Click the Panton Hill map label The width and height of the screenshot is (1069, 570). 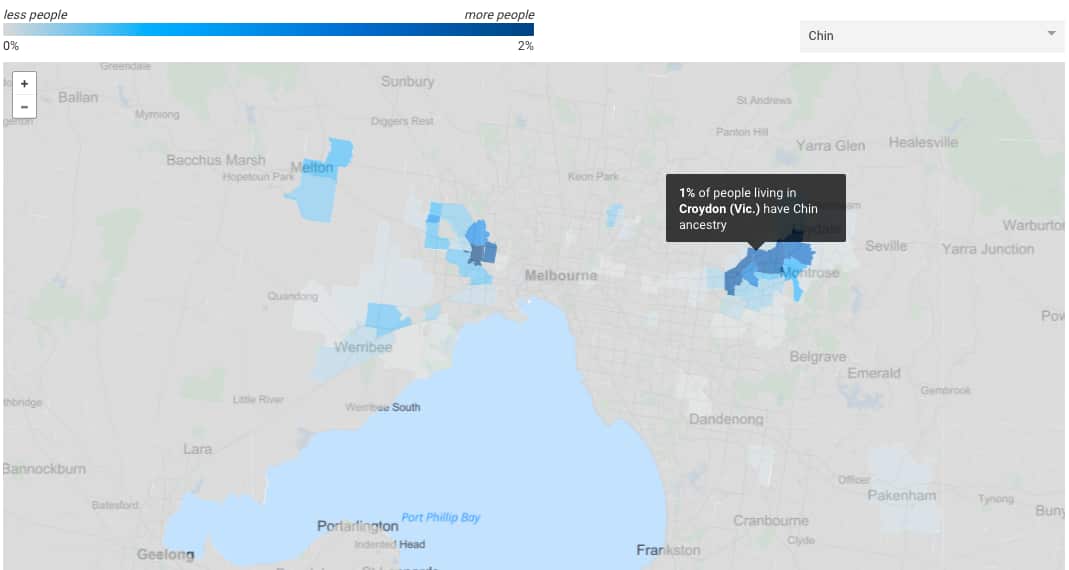tap(742, 132)
